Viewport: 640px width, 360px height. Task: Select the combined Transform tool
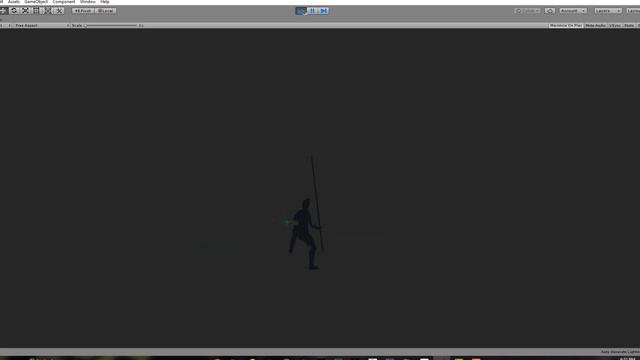(48, 11)
